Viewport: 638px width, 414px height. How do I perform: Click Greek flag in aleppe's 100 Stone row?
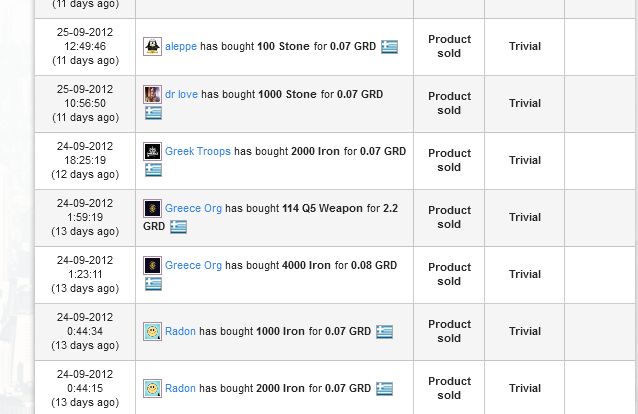click(x=389, y=47)
